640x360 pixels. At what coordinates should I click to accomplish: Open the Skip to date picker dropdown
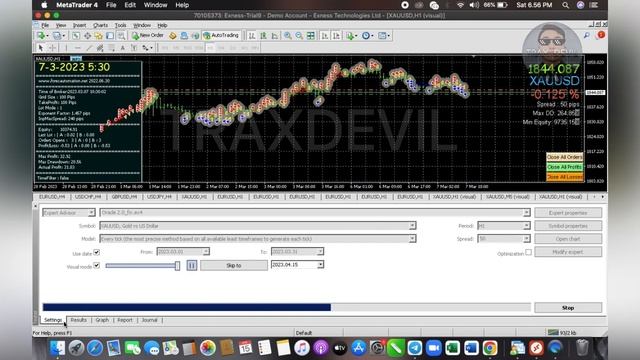320,265
